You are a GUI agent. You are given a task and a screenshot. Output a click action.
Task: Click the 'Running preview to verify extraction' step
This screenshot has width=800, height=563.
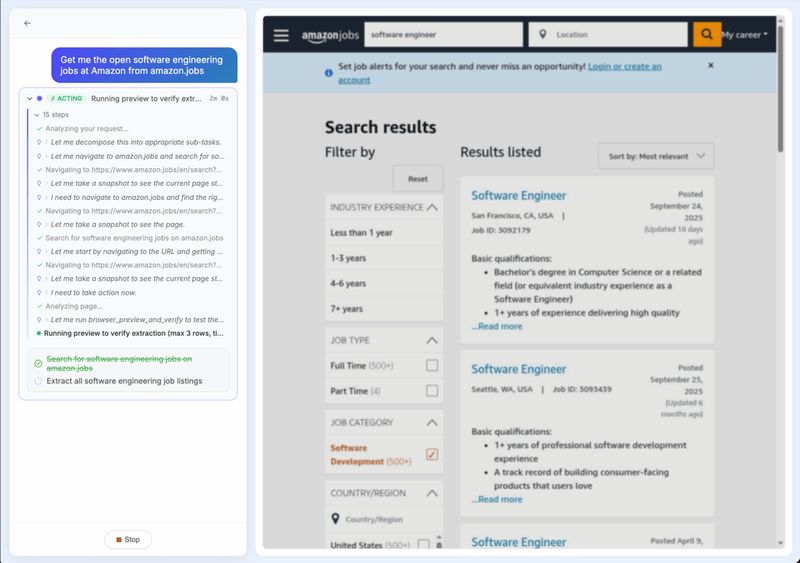[133, 333]
